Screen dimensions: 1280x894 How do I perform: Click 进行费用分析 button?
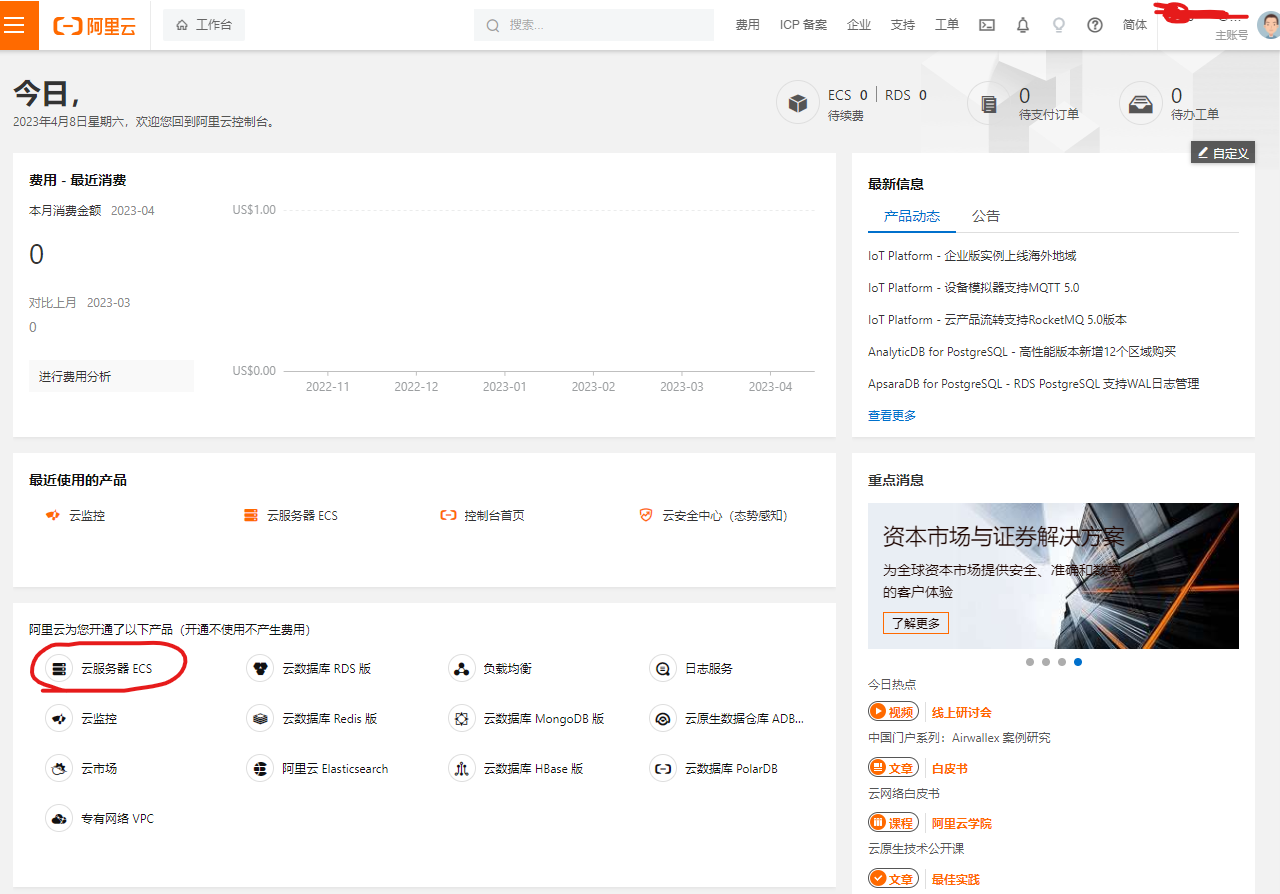tap(111, 376)
